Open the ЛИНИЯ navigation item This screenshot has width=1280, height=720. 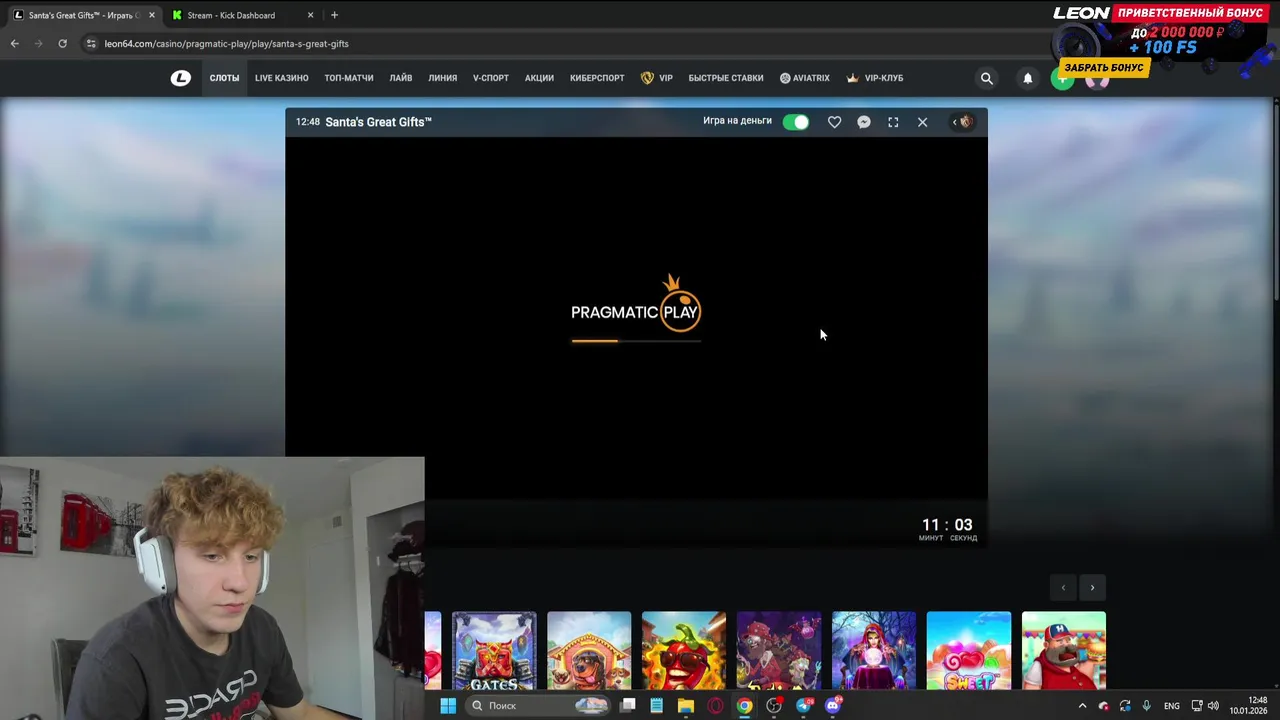[x=442, y=78]
